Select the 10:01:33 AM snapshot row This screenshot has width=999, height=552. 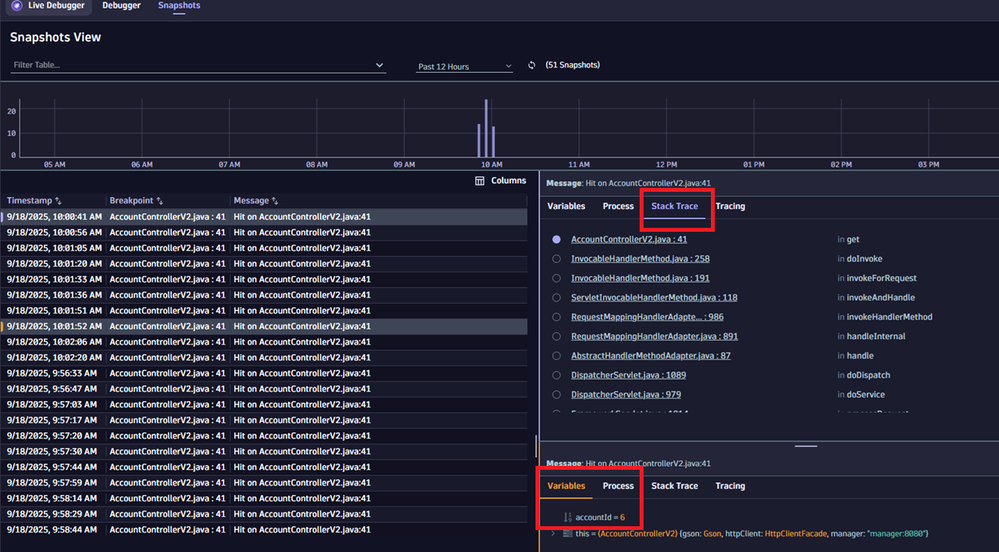[264, 279]
